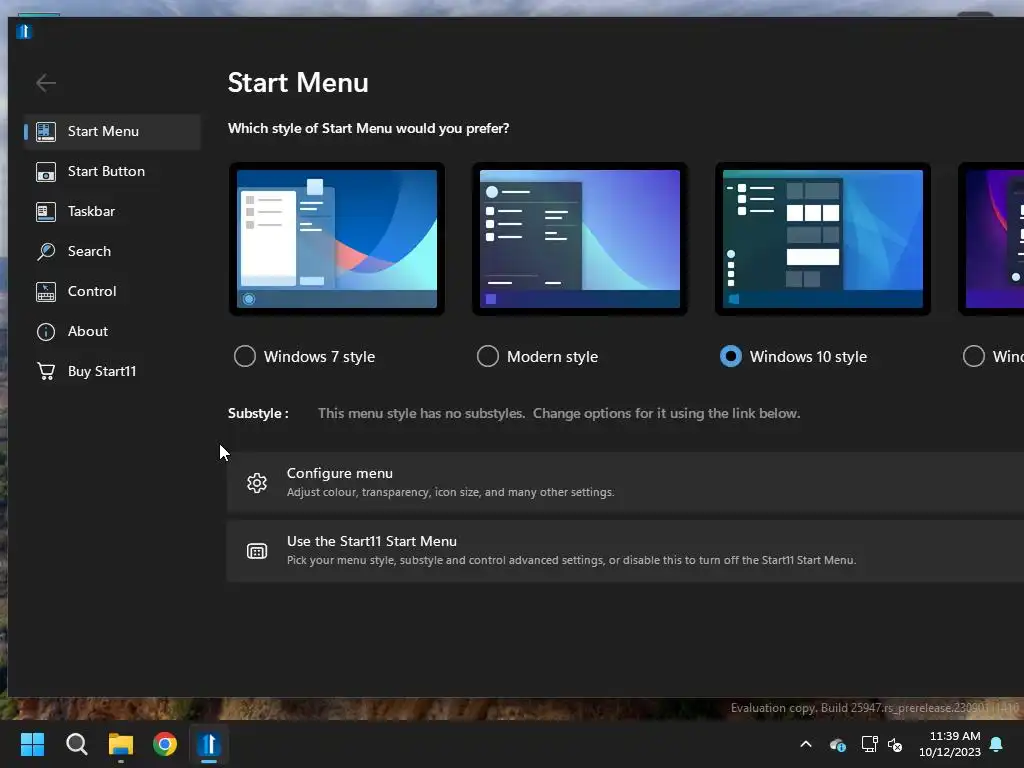Click the Windows 10 style preview thumbnail
Viewport: 1024px width, 768px height.
point(823,239)
